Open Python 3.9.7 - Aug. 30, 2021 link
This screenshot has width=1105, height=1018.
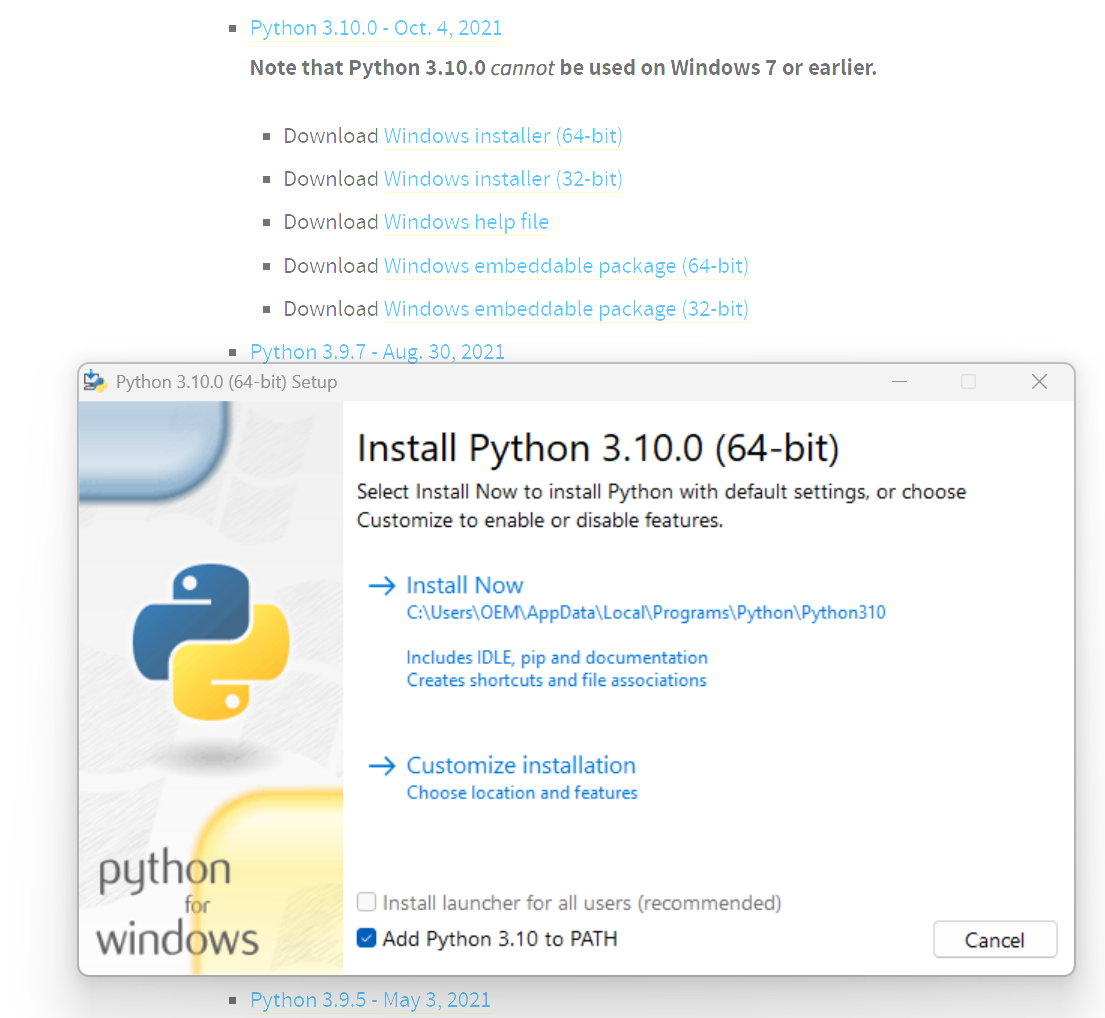[x=378, y=352]
